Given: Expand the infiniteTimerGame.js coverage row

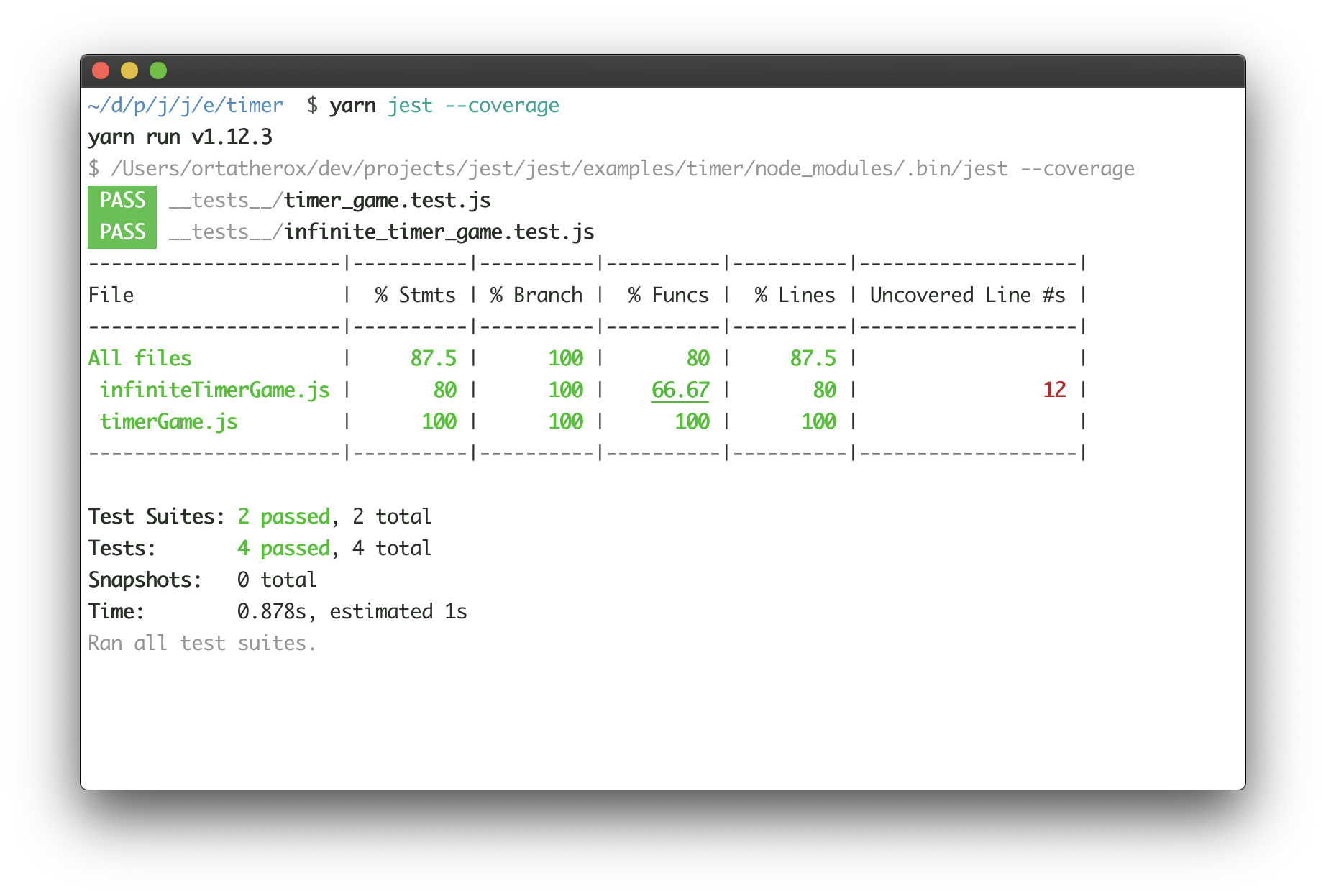Looking at the screenshot, I should 215,390.
